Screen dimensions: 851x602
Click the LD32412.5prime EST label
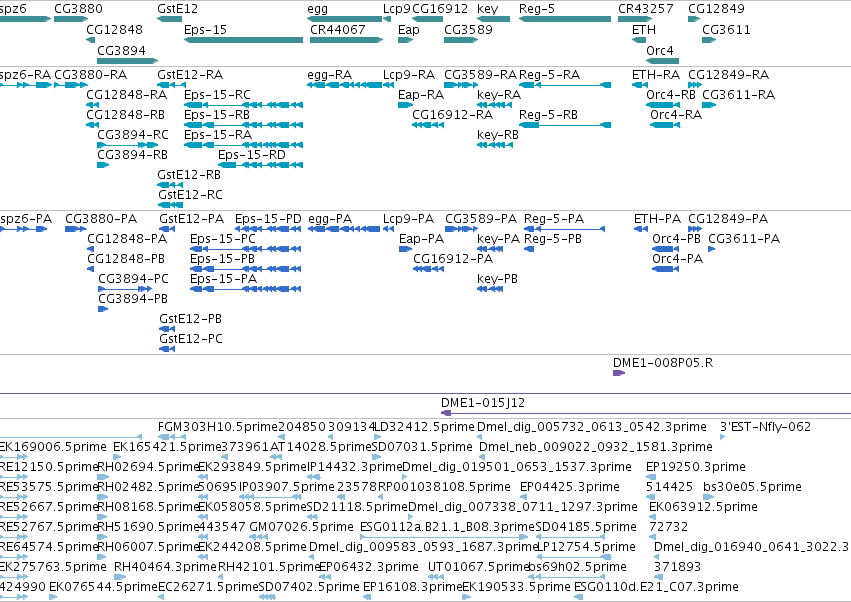pyautogui.click(x=424, y=427)
